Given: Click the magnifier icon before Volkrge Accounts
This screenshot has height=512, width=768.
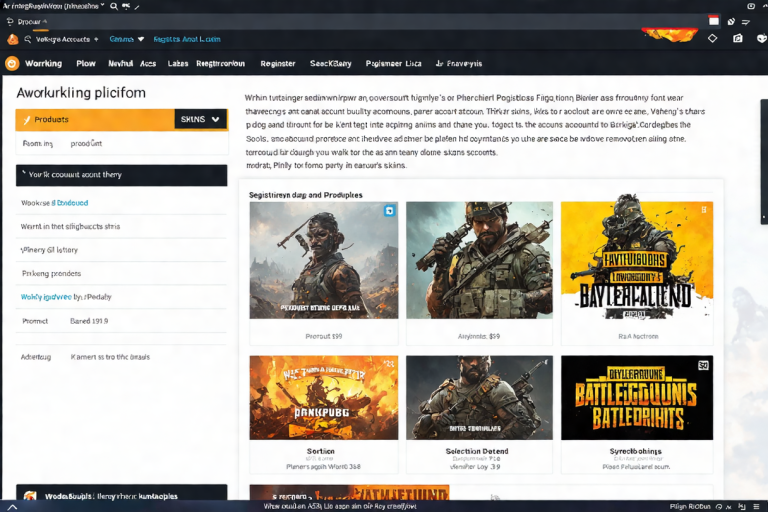Looking at the screenshot, I should tap(28, 39).
